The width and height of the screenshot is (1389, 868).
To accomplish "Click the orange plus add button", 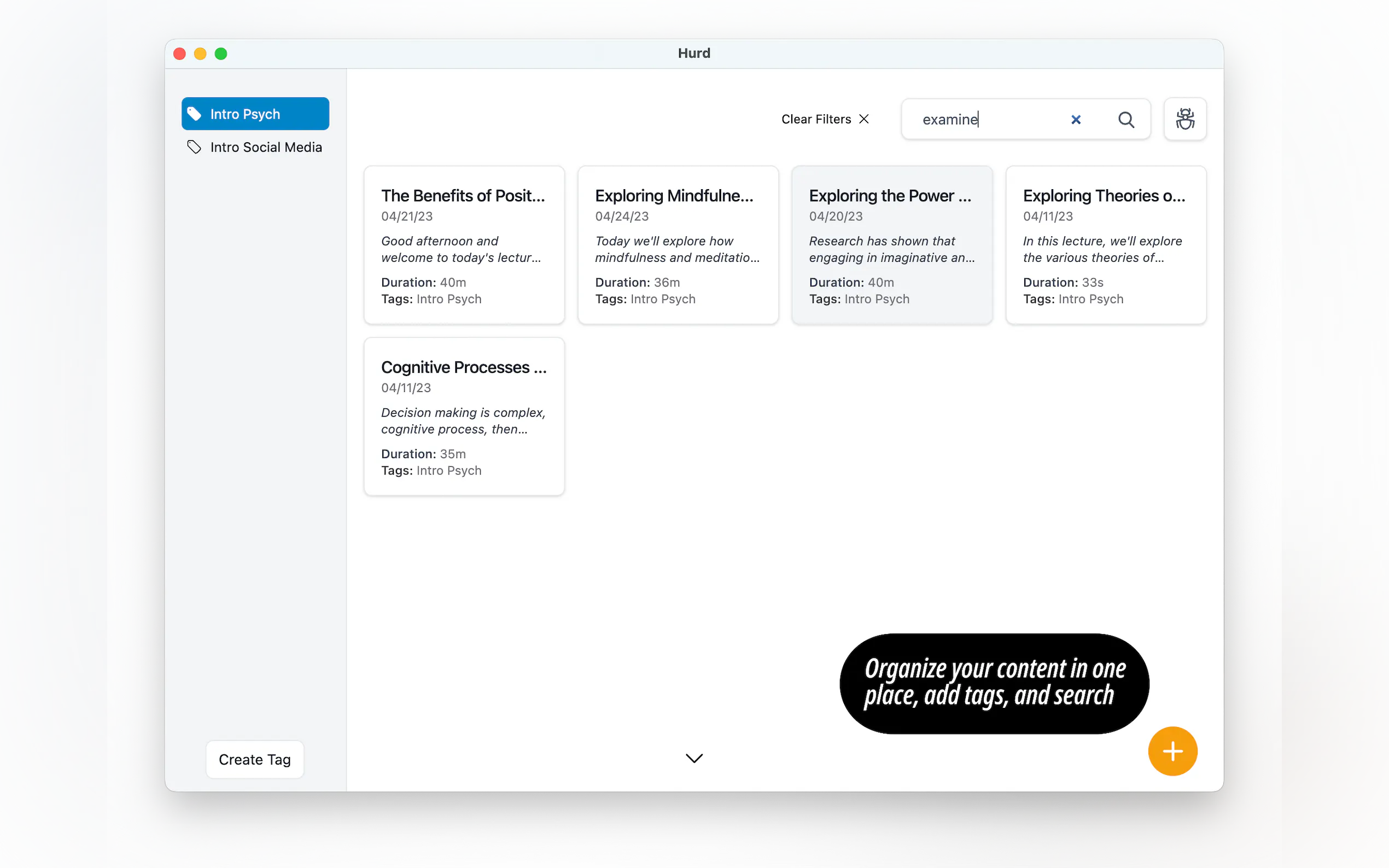I will (x=1172, y=750).
